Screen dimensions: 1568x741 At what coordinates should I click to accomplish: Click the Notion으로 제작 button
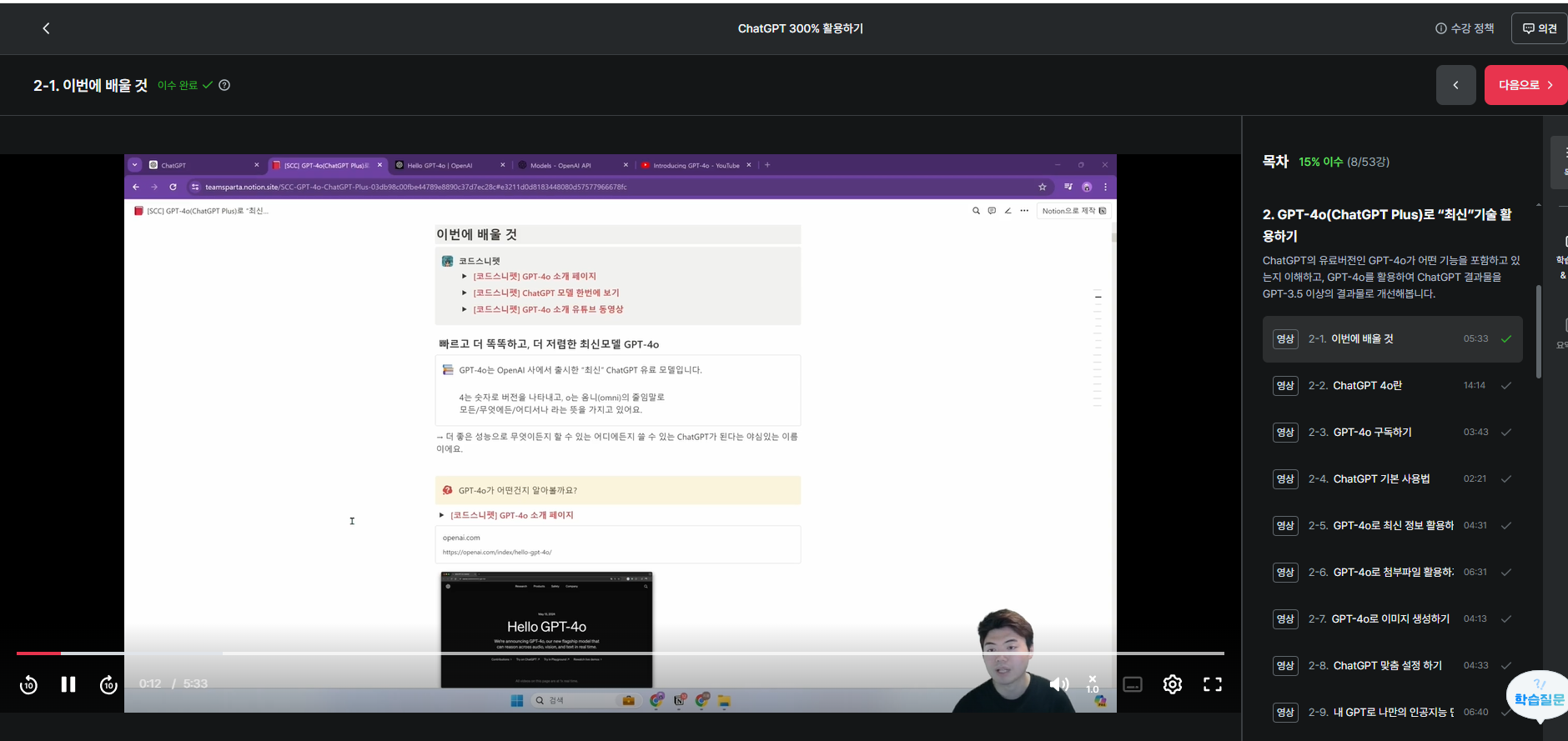(1074, 211)
